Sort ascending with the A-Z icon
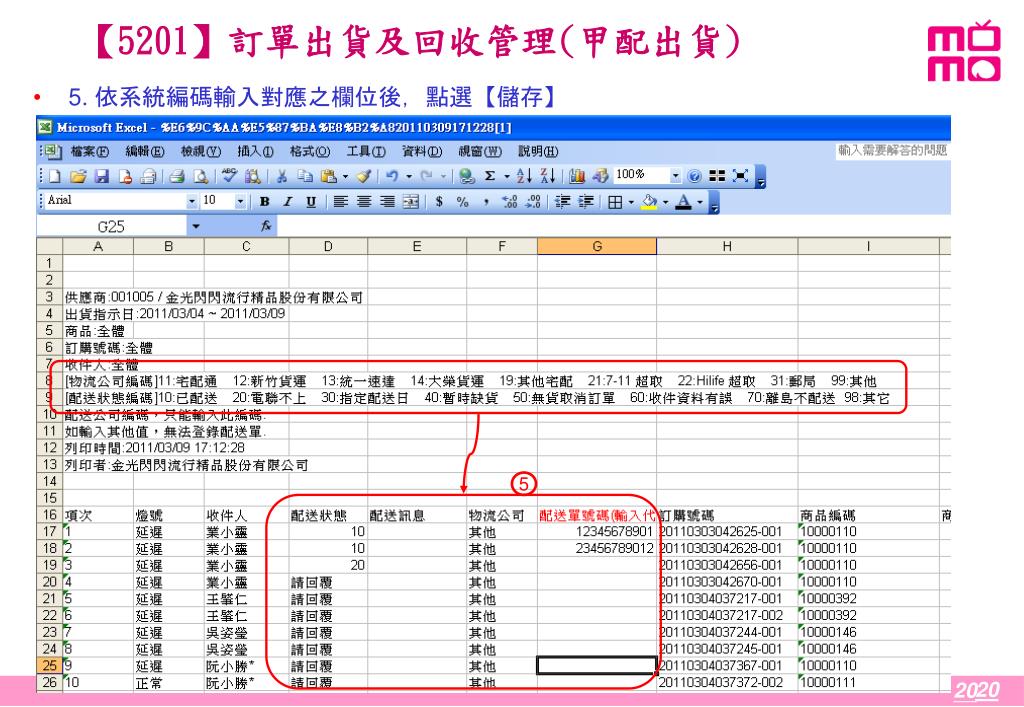Screen dimensions: 1024x707 524,176
